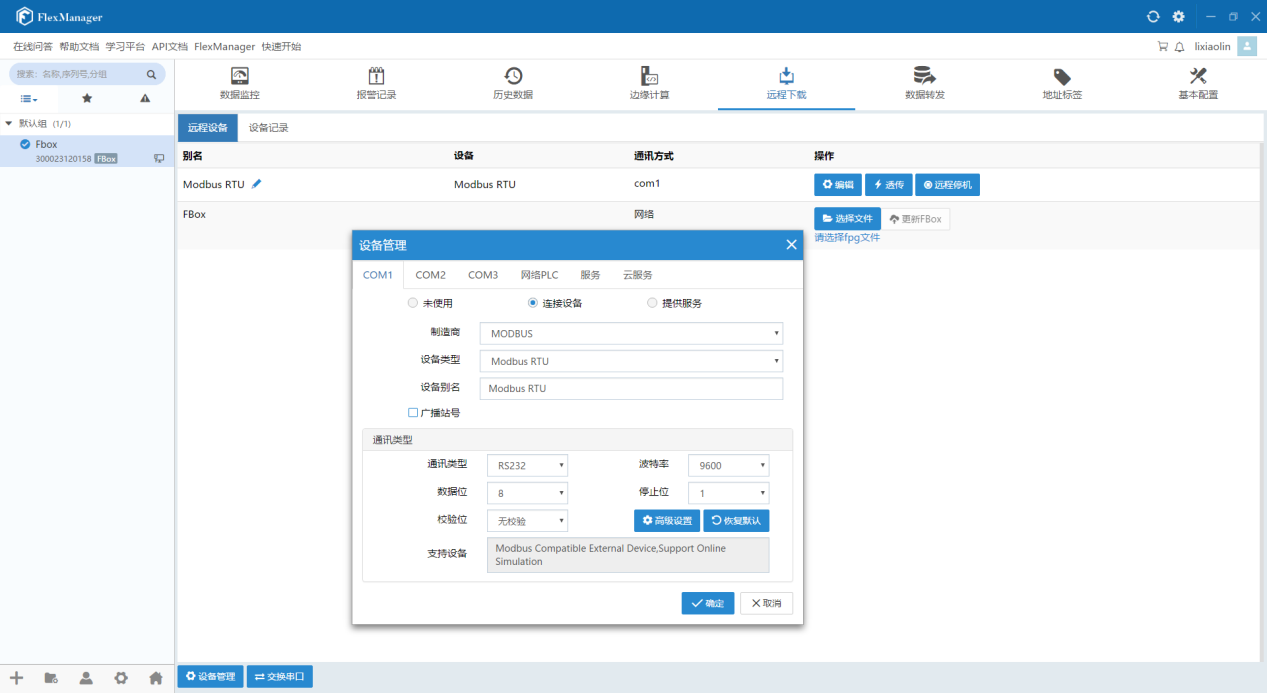The image size is (1267, 693).
Task: Open the 边缘计算 edge computing icon
Action: click(x=649, y=77)
